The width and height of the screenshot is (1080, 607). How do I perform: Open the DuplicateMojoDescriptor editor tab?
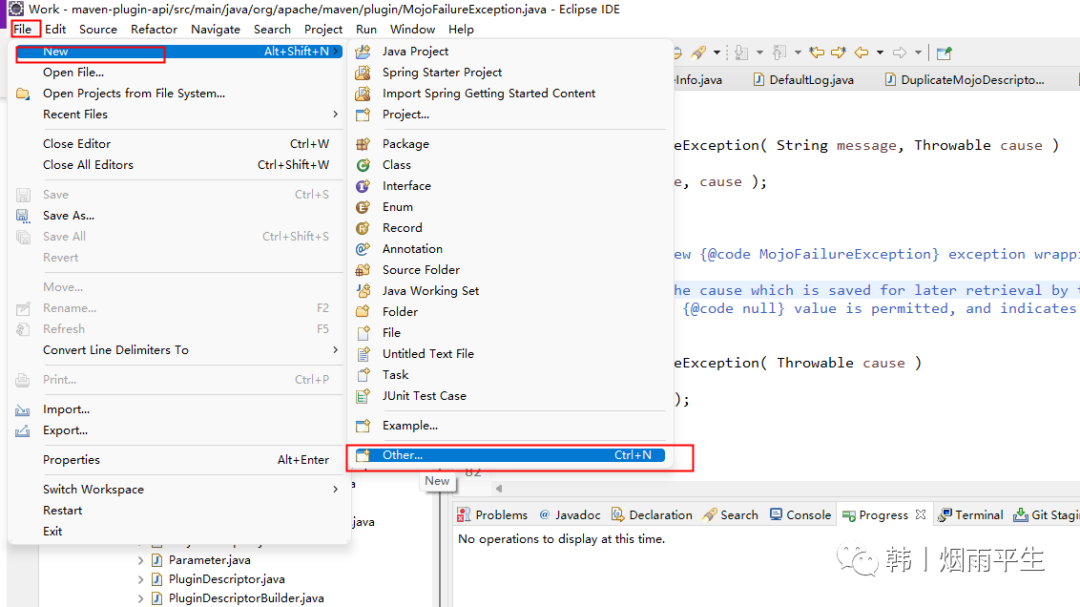pyautogui.click(x=972, y=80)
